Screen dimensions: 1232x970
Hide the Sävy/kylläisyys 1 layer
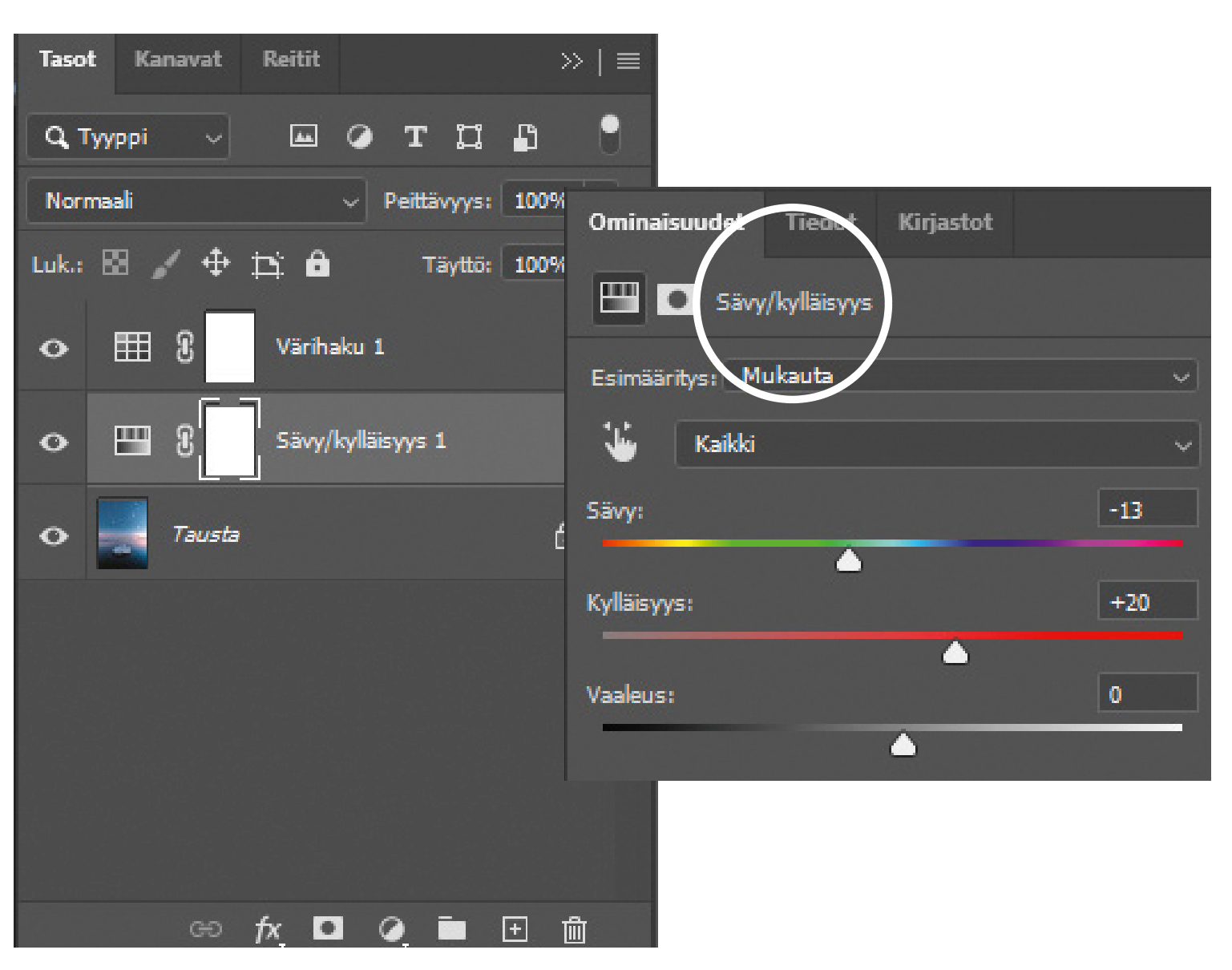[54, 443]
